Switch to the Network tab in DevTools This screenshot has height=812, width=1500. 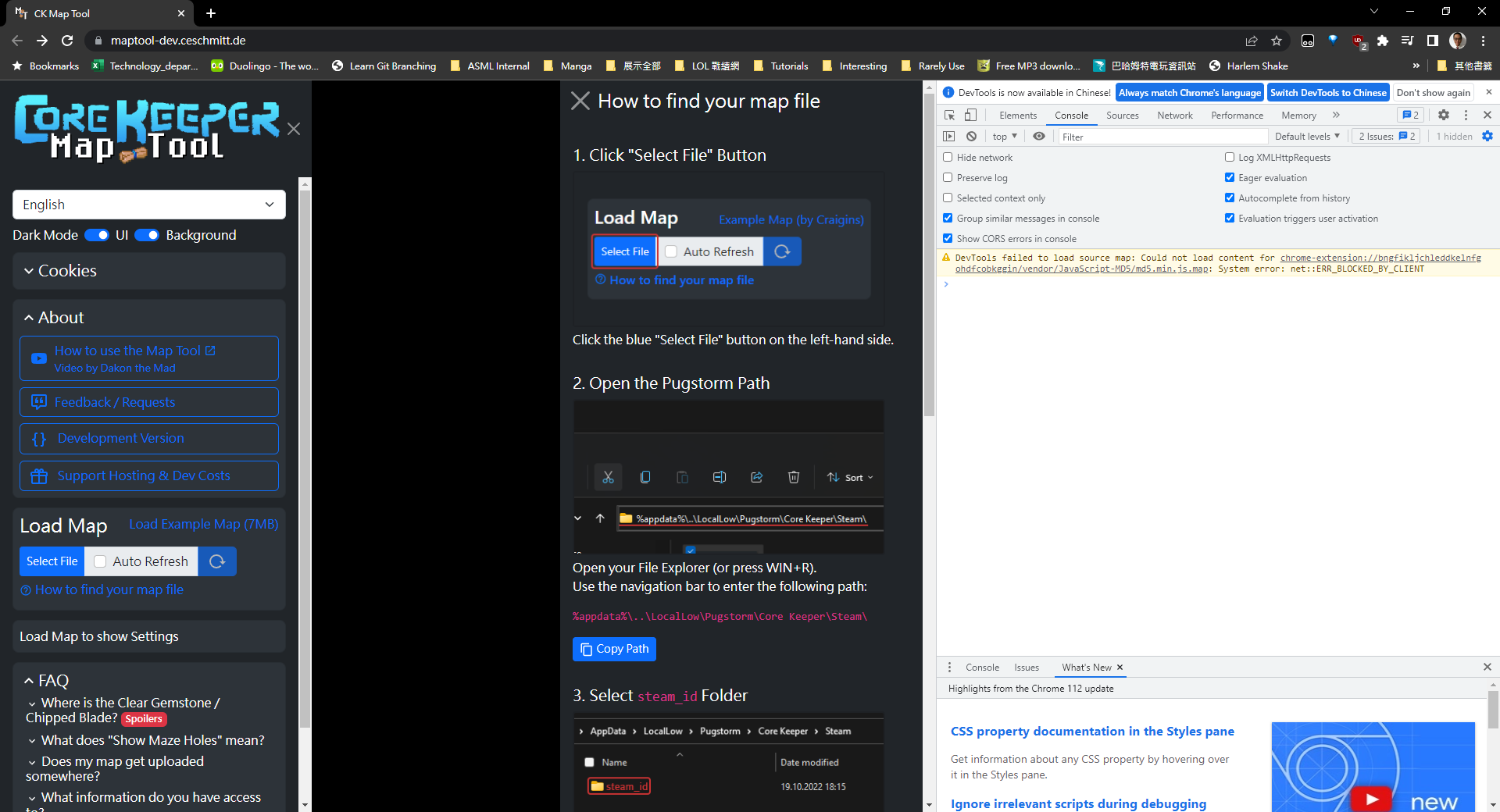1174,115
